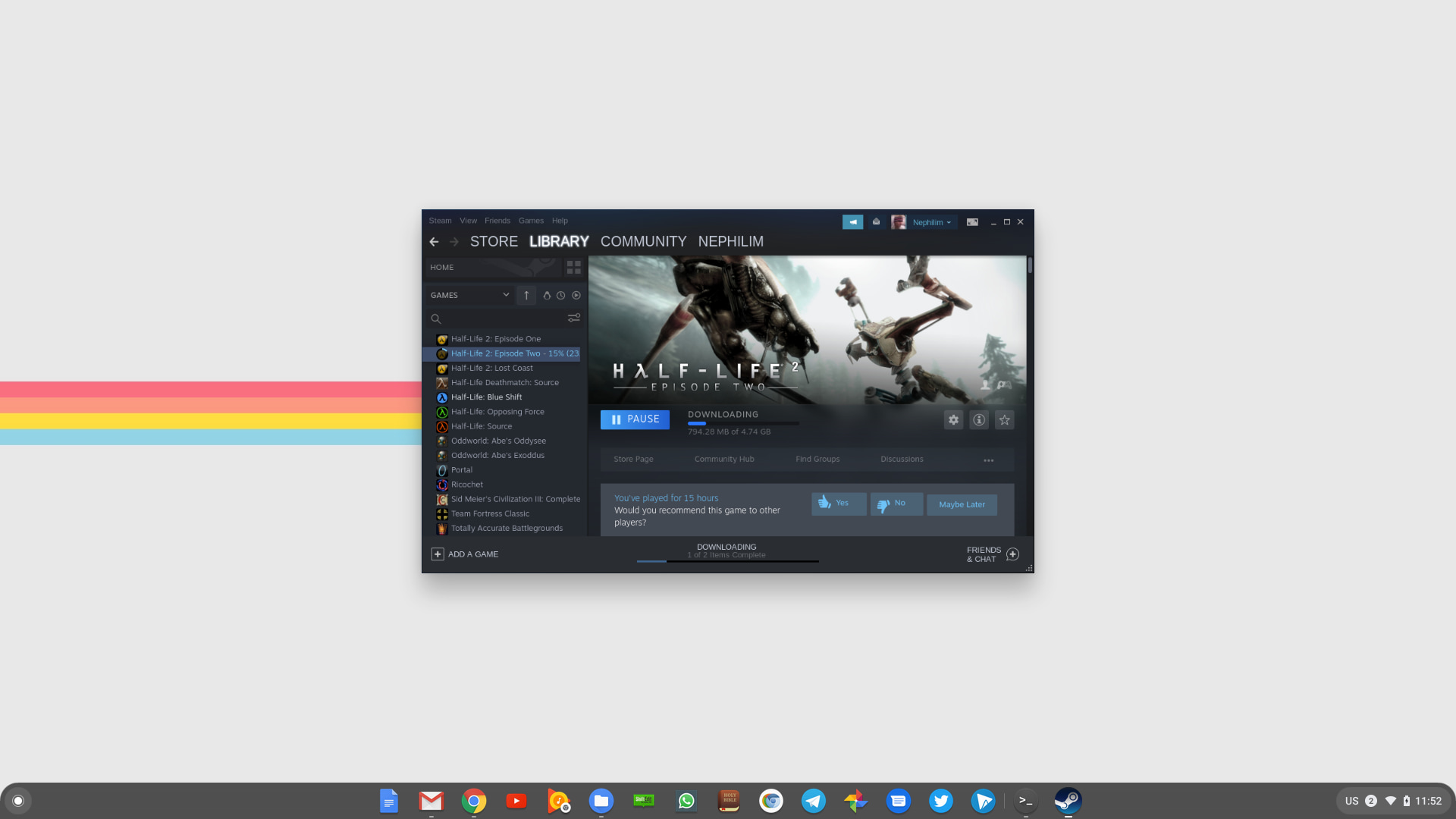
Task: Add game to favorites star
Action: point(1005,419)
